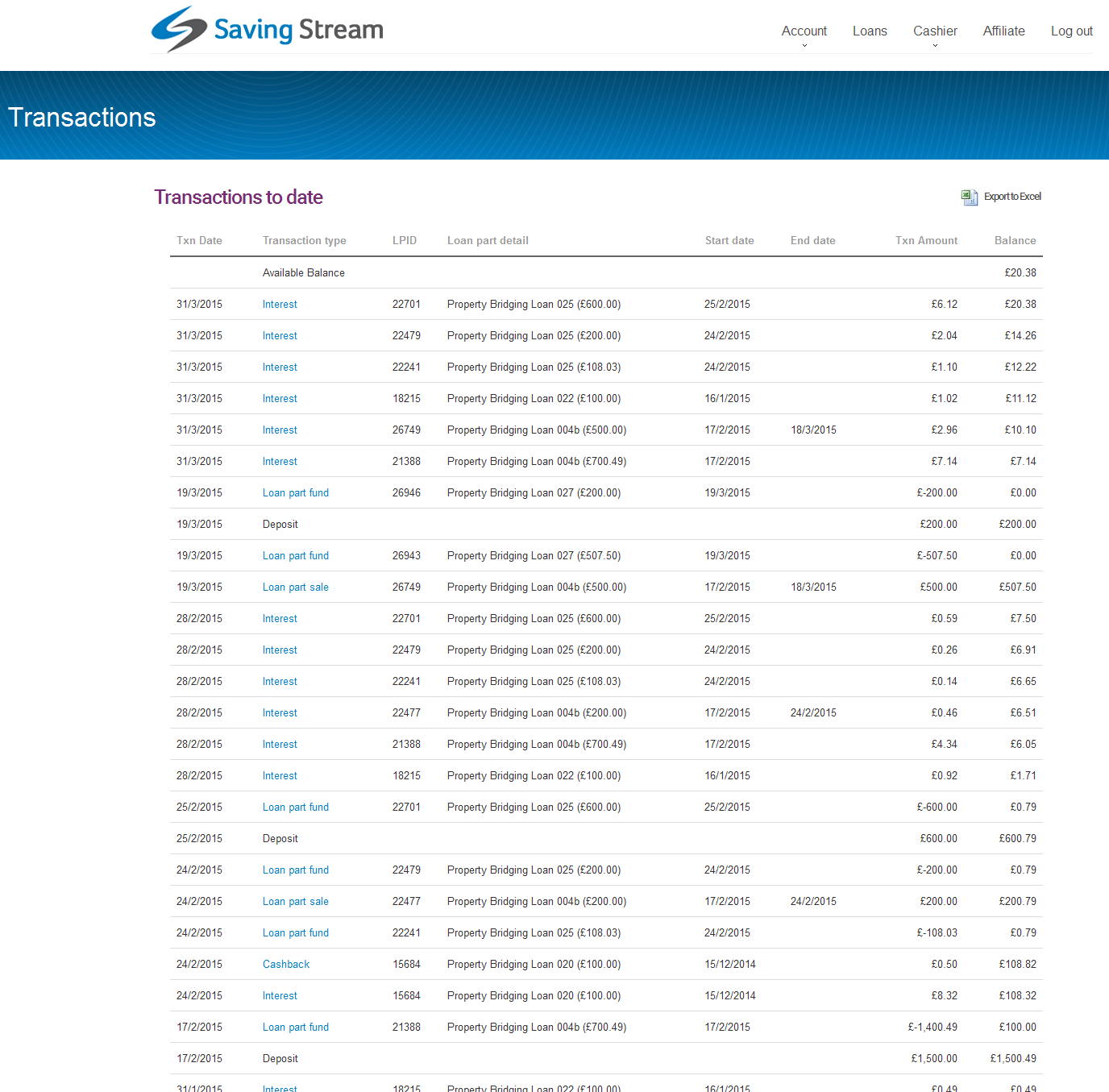Image resolution: width=1109 pixels, height=1092 pixels.
Task: Click the Excel export icon
Action: point(969,197)
